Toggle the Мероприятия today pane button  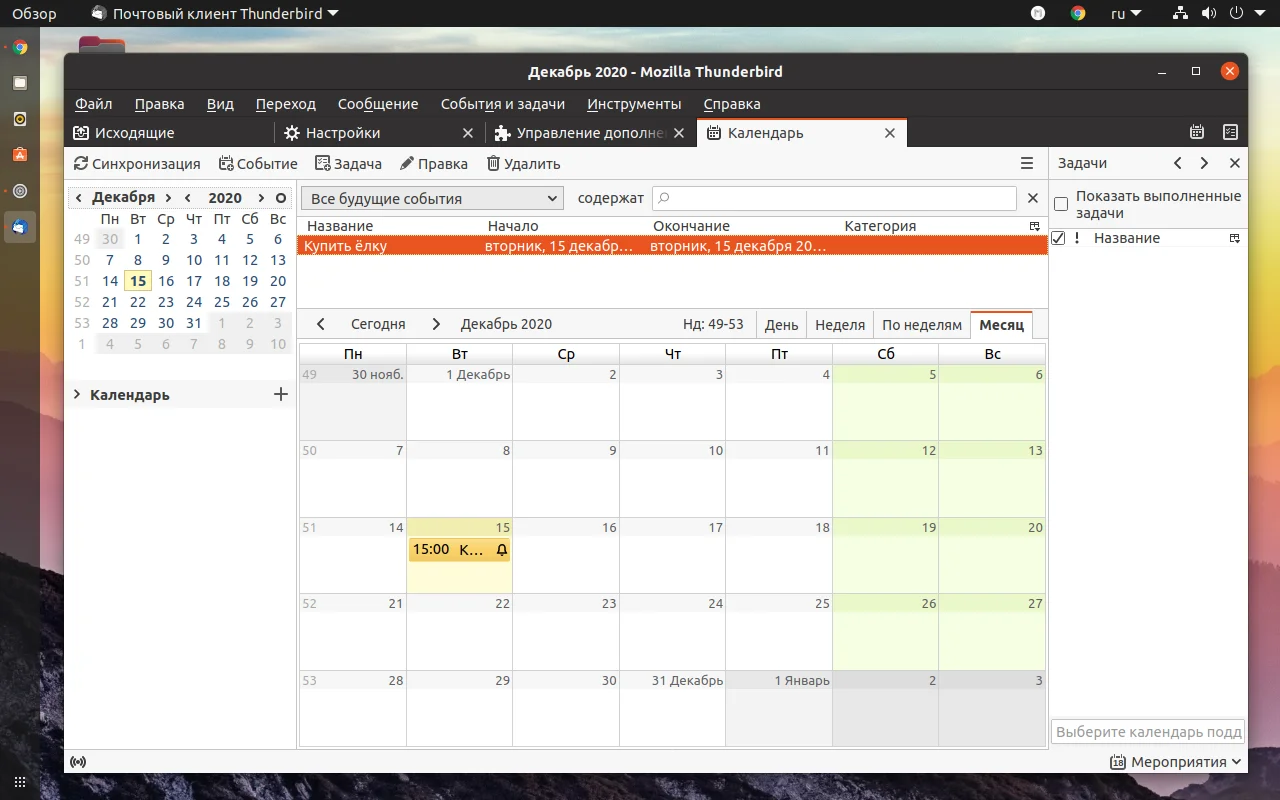[x=1176, y=762]
